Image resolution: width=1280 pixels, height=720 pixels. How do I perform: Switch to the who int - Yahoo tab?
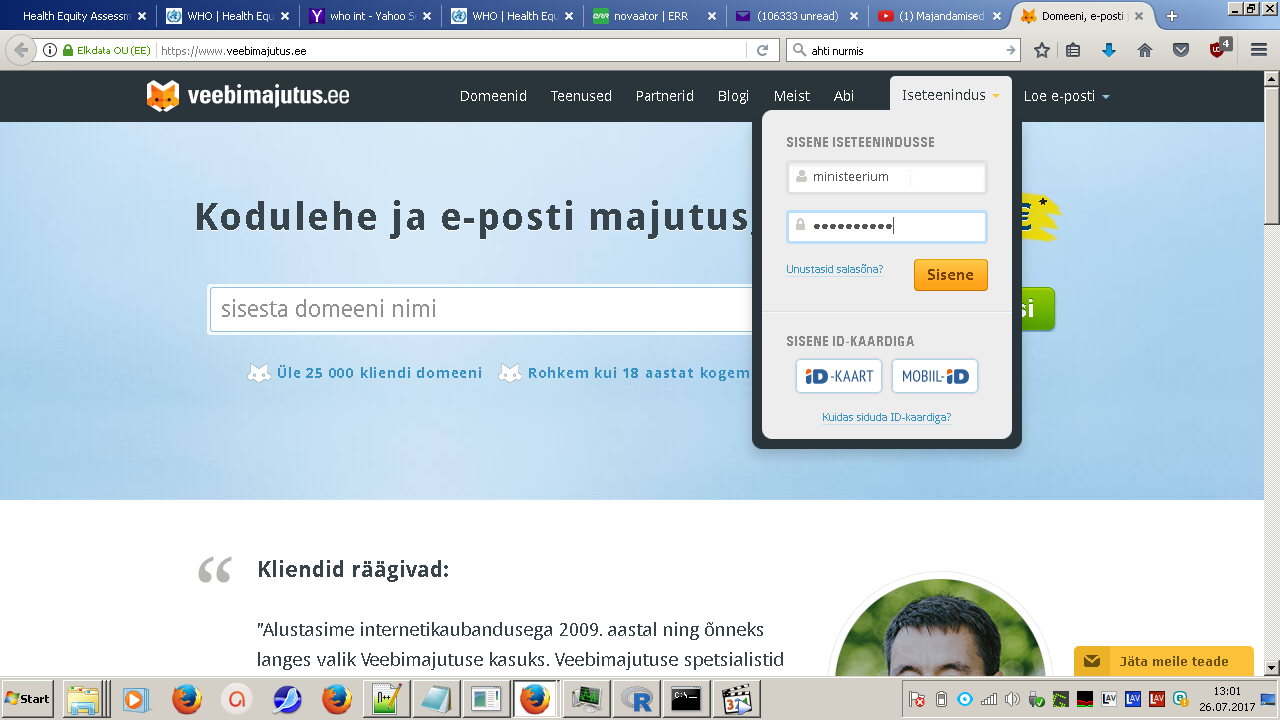(x=372, y=16)
